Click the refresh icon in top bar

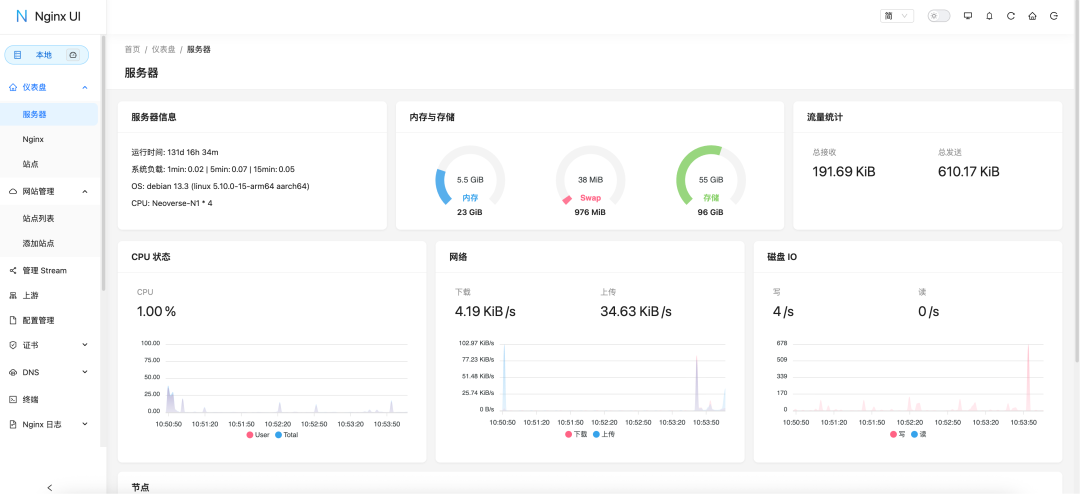[x=1011, y=16]
